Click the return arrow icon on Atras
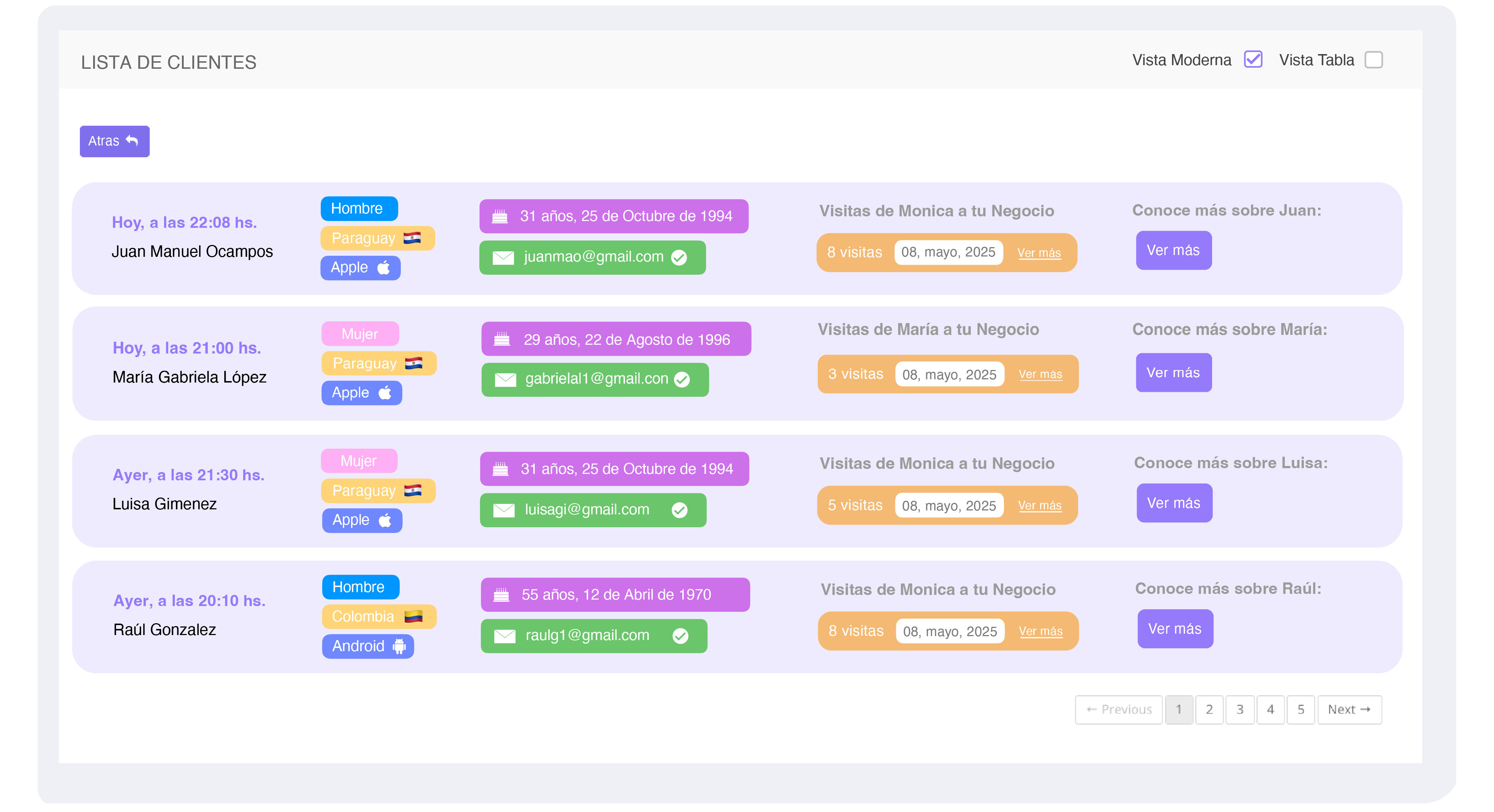The height and width of the screenshot is (812, 1494). [x=132, y=140]
